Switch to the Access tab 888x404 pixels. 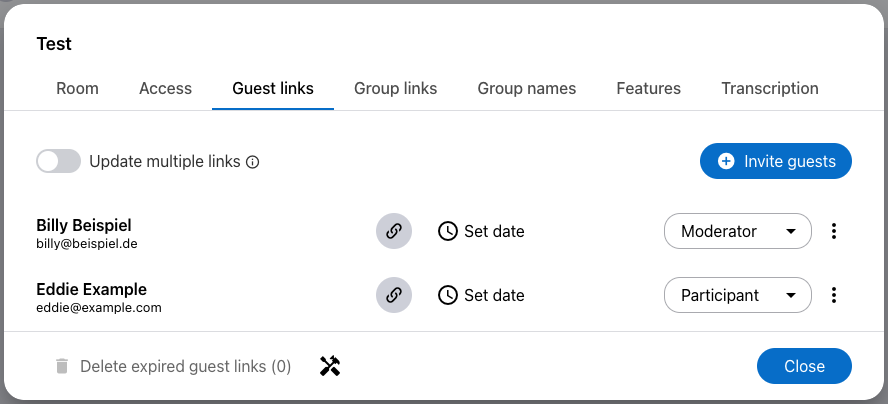click(165, 88)
